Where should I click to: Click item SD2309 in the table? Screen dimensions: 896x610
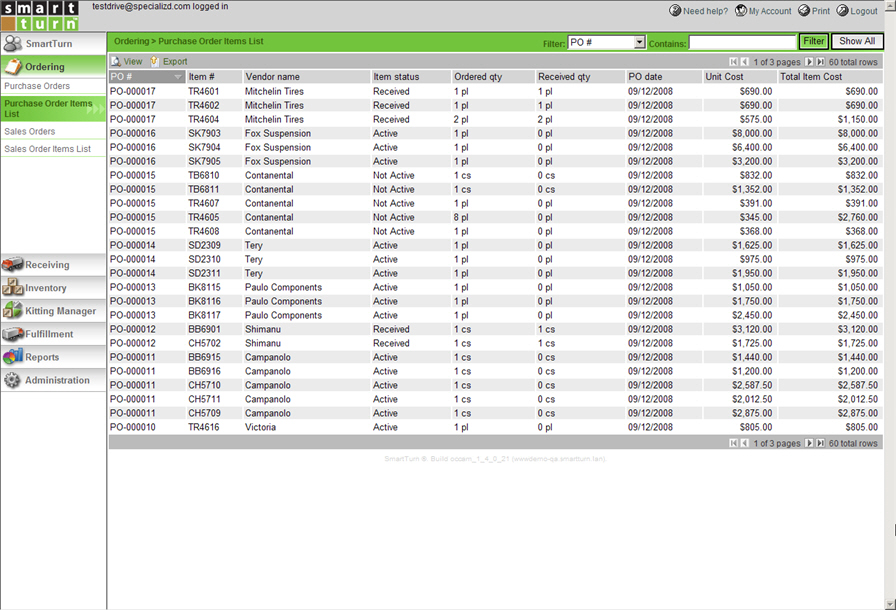pyautogui.click(x=204, y=245)
